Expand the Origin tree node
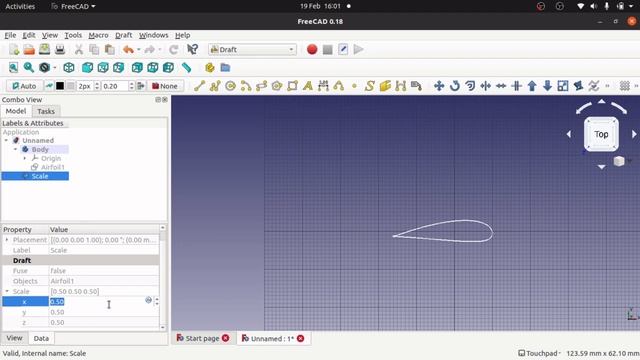This screenshot has height=360, width=640. pyautogui.click(x=25, y=158)
